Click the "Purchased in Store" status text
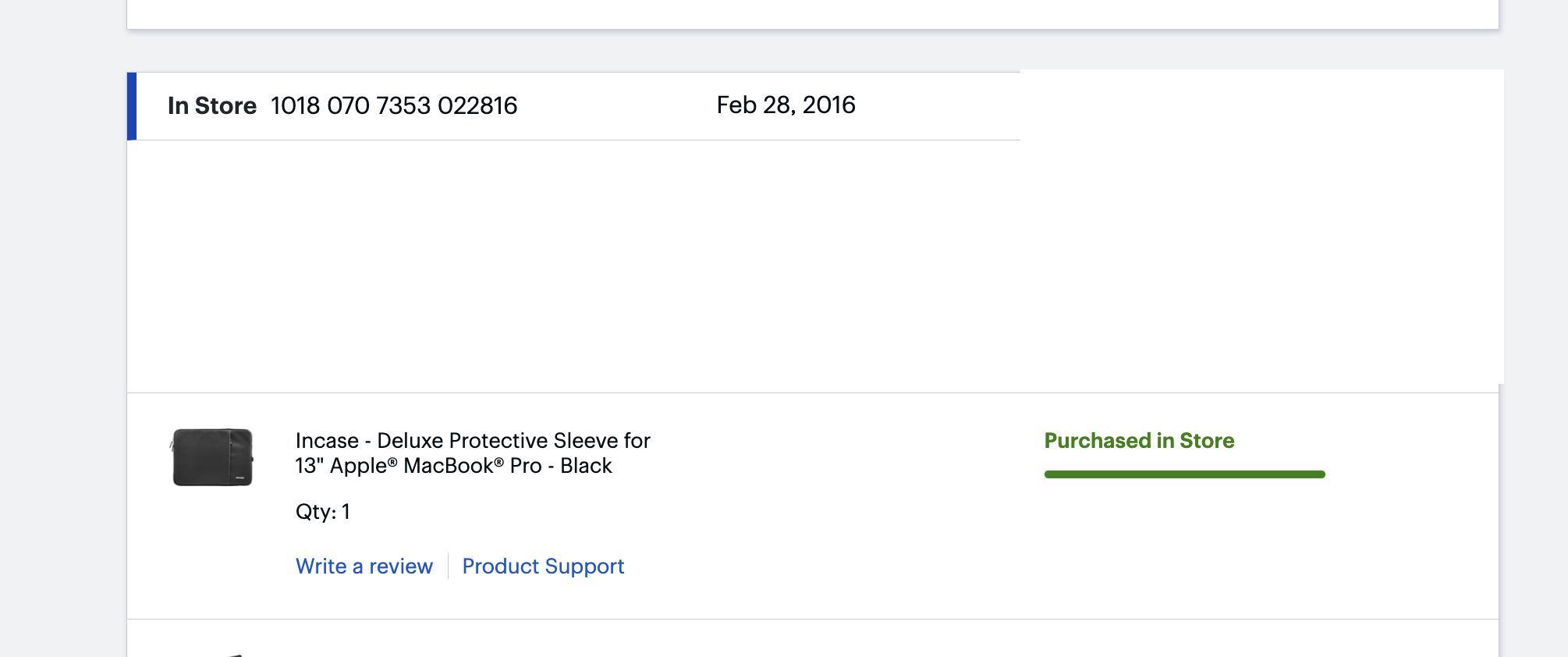1568x657 pixels. click(1139, 441)
